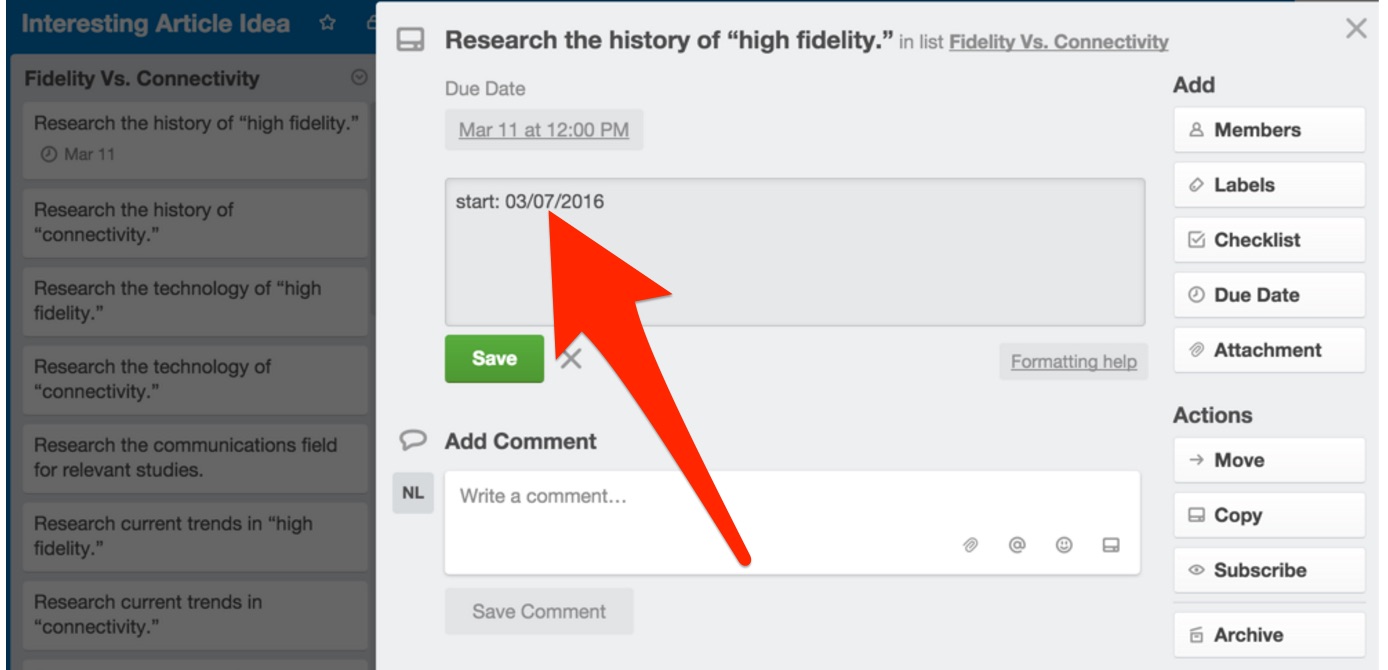Image resolution: width=1388 pixels, height=670 pixels.
Task: Click the add card icon in comment box
Action: tap(1111, 545)
